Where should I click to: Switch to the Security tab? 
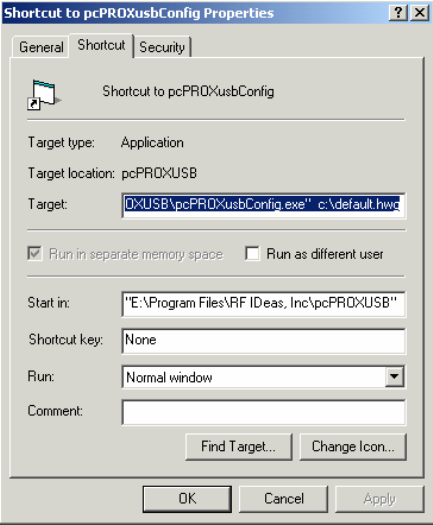tap(162, 47)
